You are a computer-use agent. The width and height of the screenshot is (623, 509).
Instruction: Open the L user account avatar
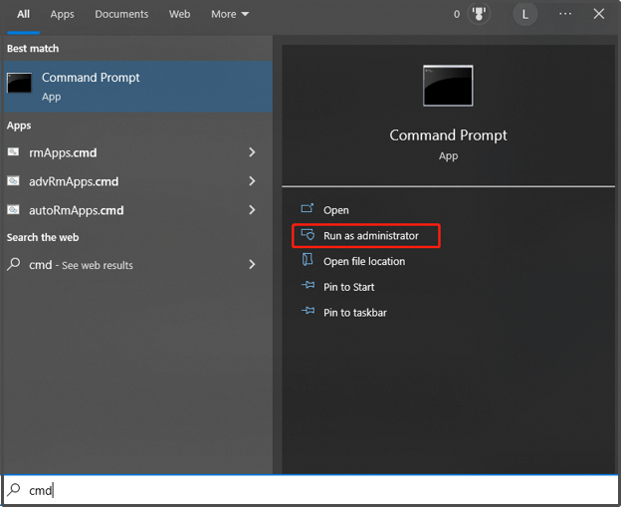[525, 15]
